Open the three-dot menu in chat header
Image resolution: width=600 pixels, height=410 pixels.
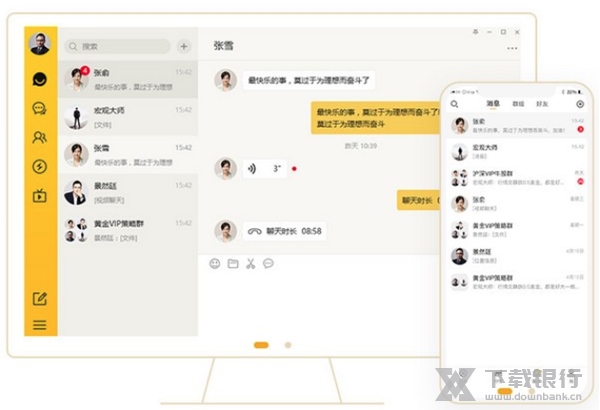[512, 48]
